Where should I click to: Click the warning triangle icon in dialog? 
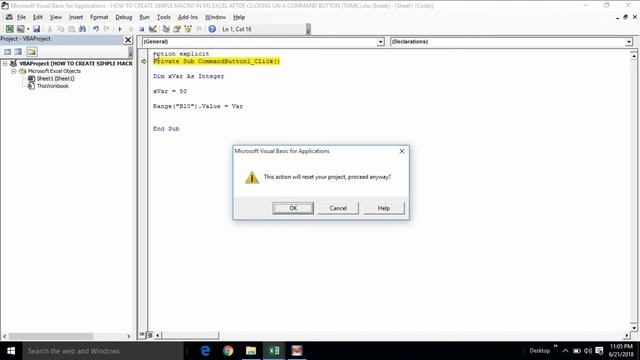coord(252,178)
